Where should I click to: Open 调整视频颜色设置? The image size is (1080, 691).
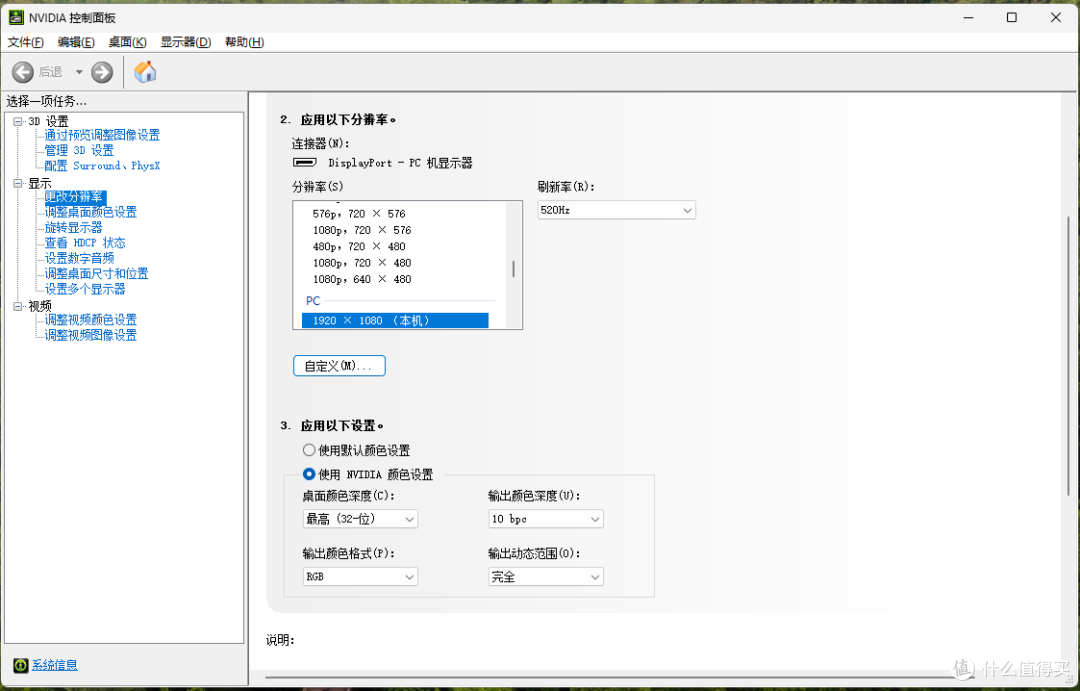[x=91, y=320]
